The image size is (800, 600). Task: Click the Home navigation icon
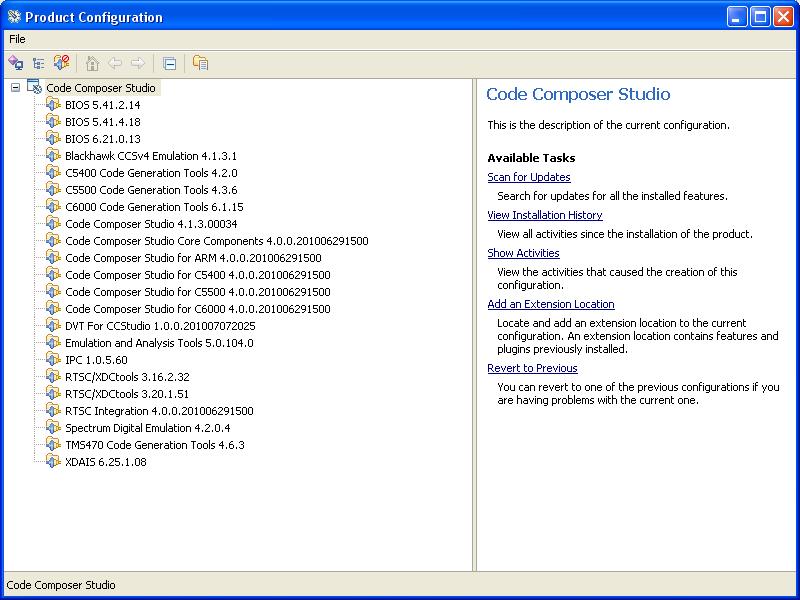coord(90,63)
